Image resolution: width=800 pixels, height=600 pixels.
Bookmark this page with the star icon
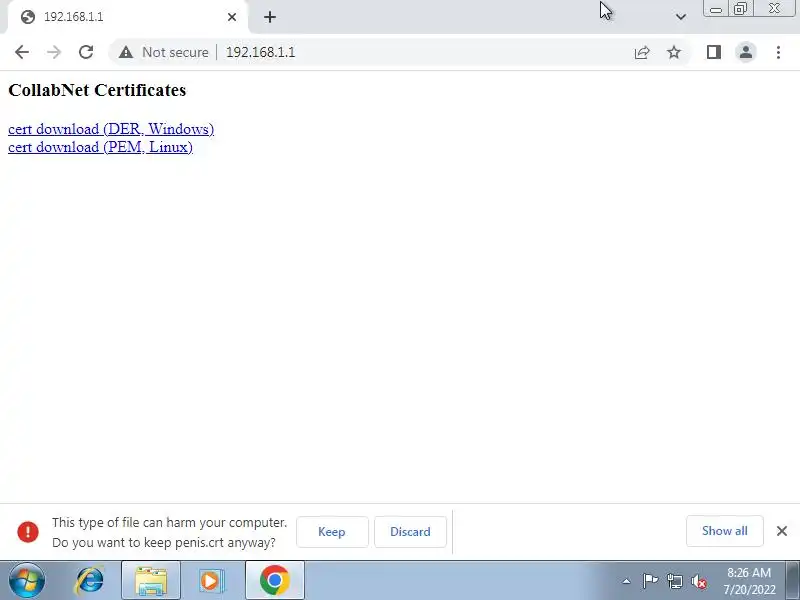tap(674, 52)
